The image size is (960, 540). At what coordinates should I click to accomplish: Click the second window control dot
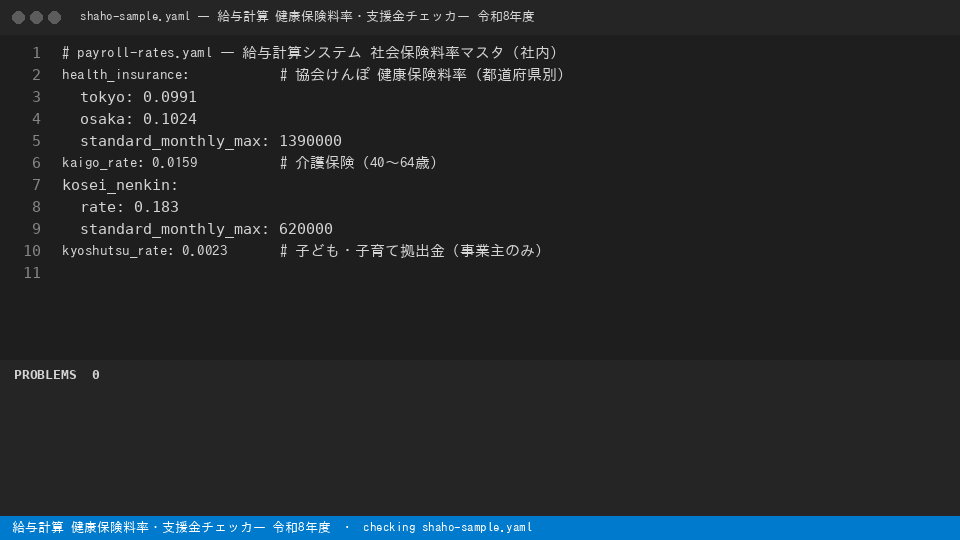coord(36,17)
